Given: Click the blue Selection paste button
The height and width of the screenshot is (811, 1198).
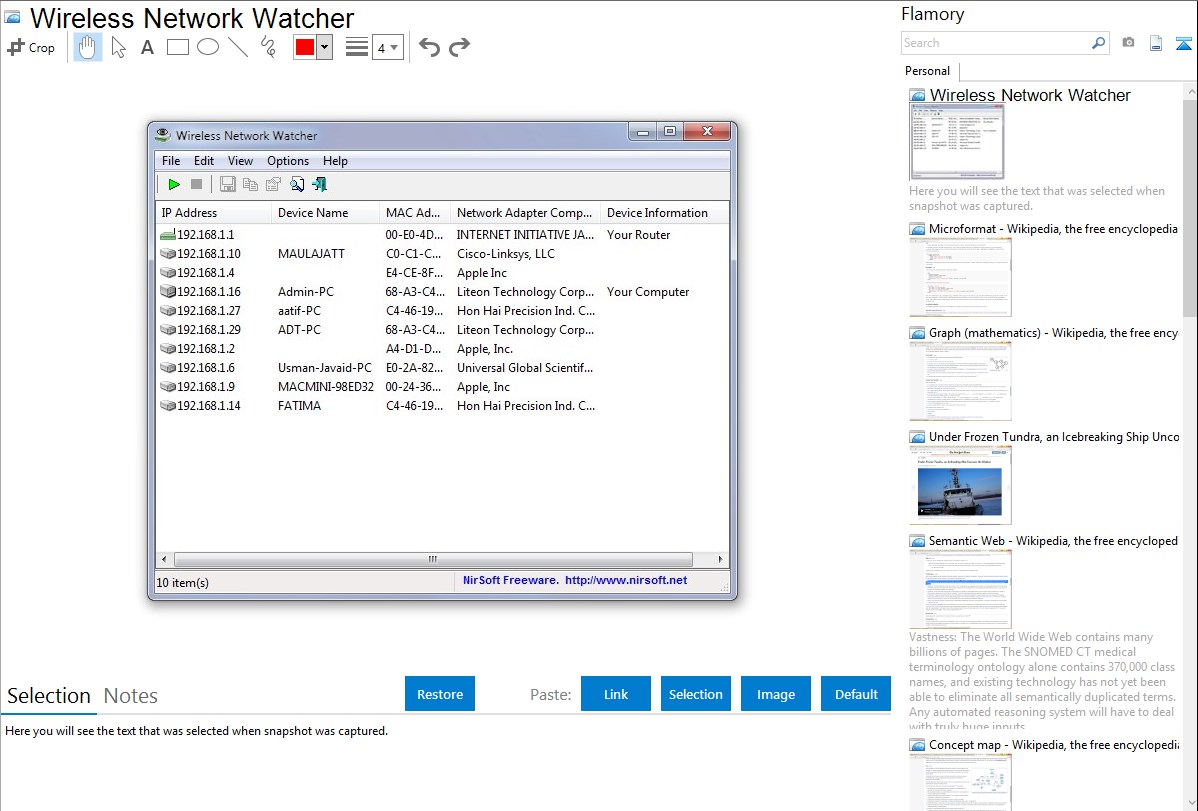Looking at the screenshot, I should [696, 694].
